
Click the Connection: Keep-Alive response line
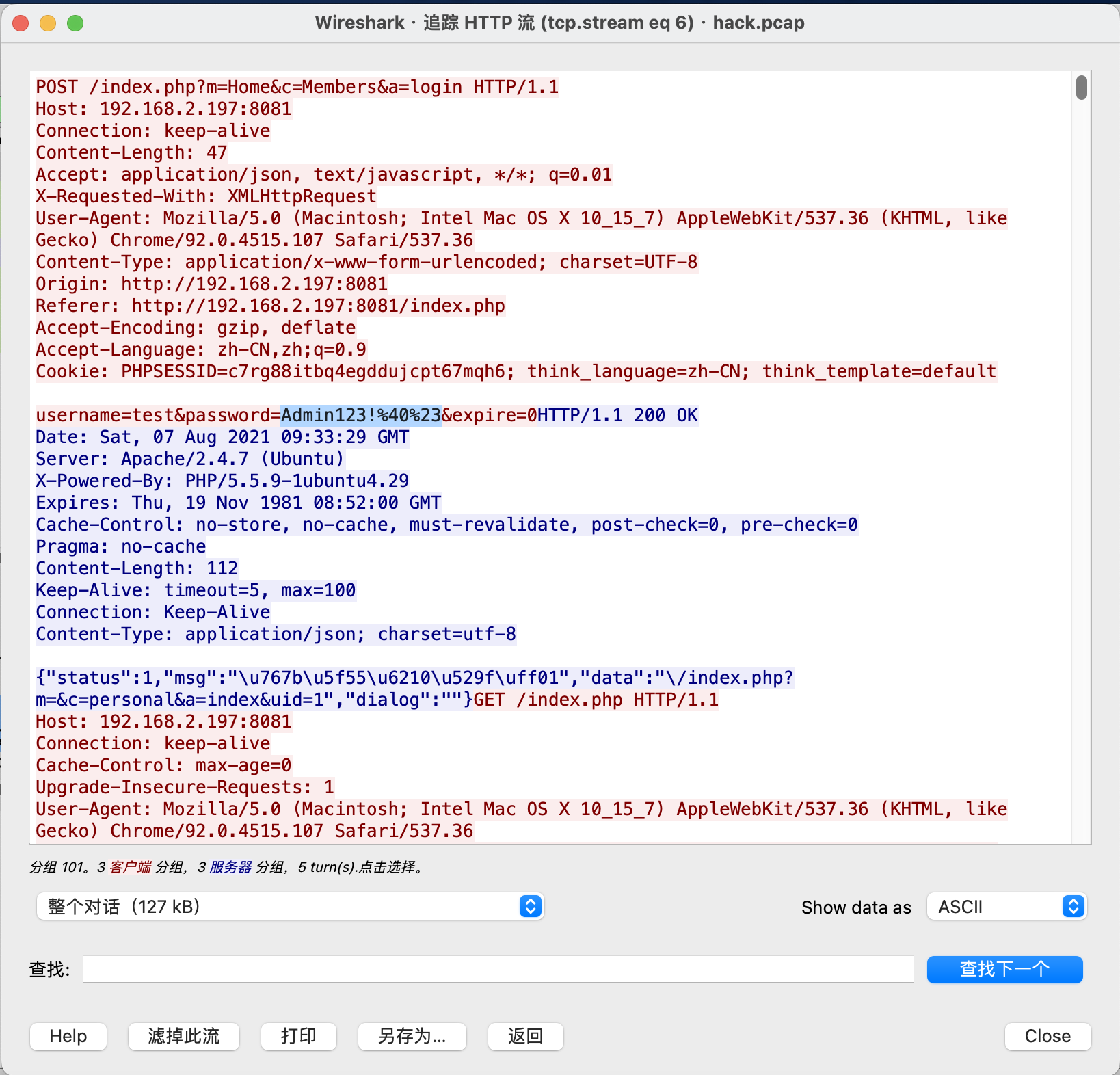coord(152,612)
